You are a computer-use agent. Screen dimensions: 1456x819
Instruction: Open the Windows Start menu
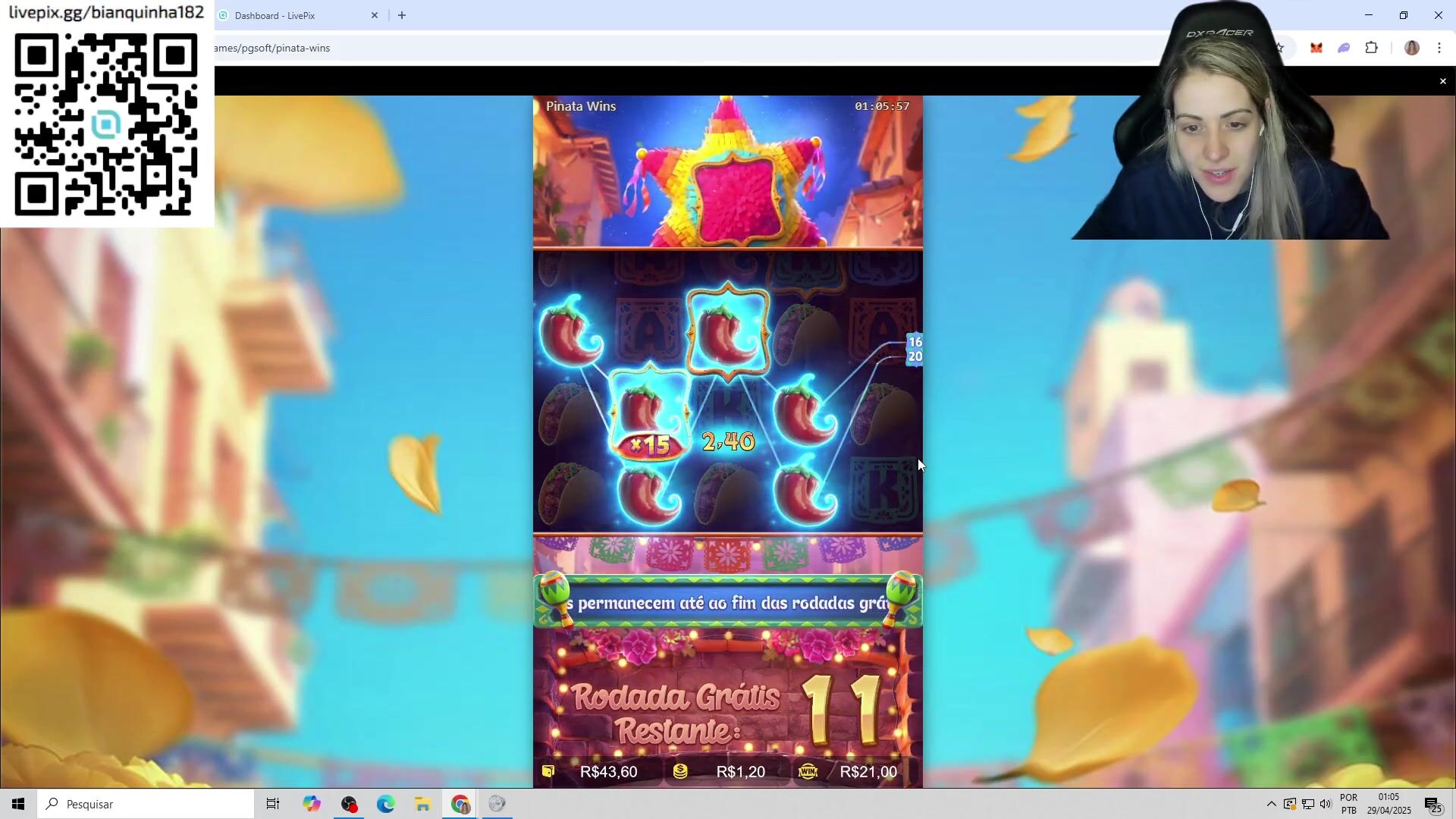point(18,804)
